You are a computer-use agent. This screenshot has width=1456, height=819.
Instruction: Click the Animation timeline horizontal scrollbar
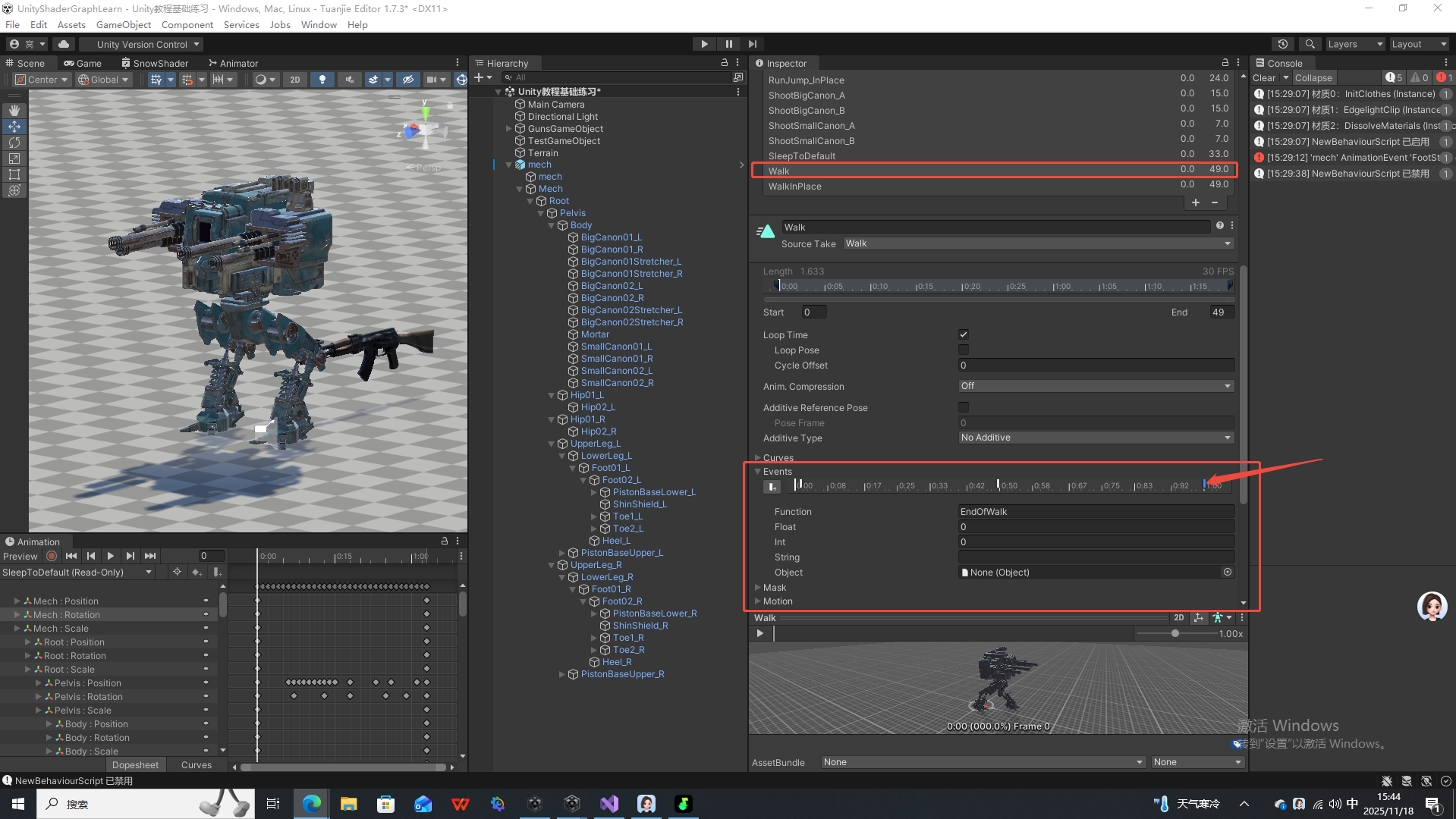[343, 767]
